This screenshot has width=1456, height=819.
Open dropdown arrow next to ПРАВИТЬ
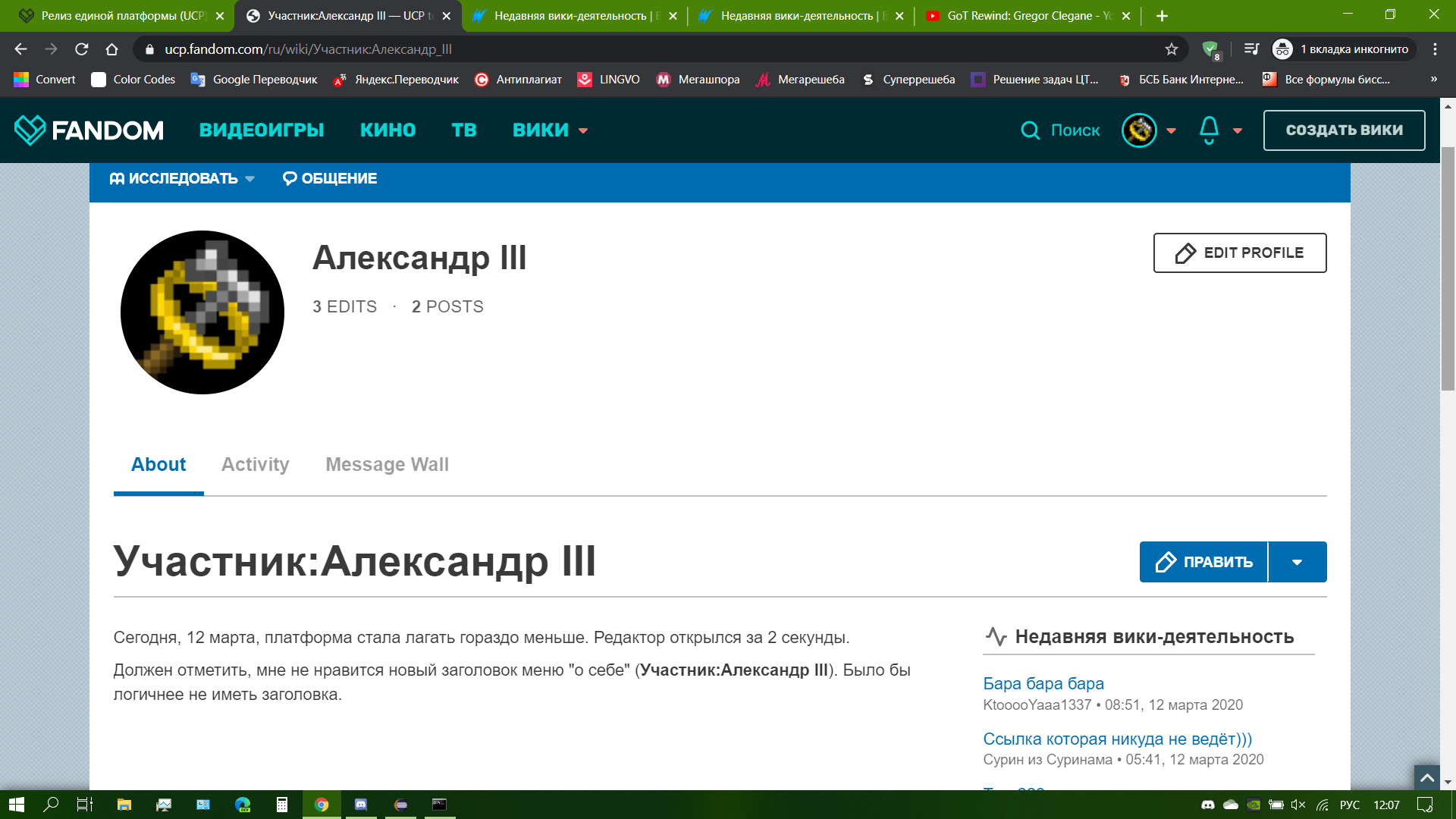(x=1297, y=562)
